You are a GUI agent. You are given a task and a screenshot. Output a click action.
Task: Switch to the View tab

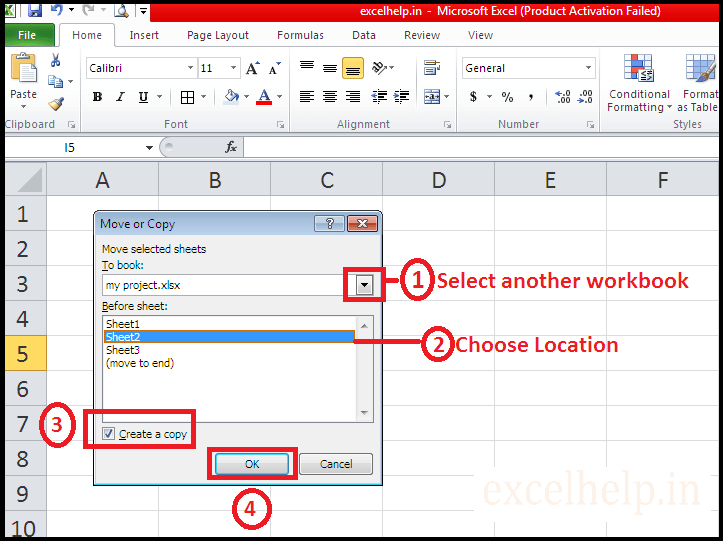(x=480, y=35)
